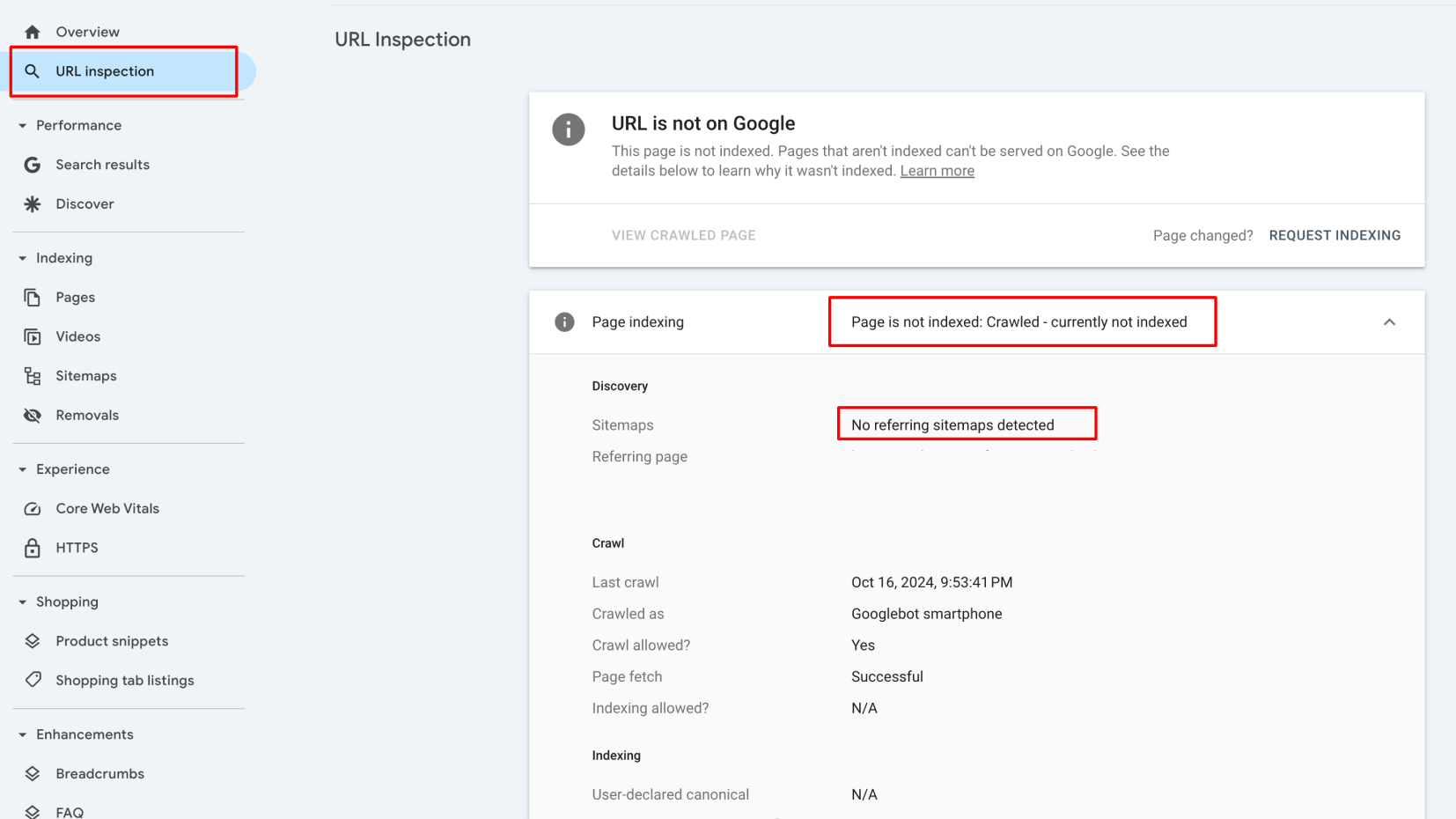Click the Last crawl date value
This screenshot has height=819, width=1456.
tap(931, 582)
